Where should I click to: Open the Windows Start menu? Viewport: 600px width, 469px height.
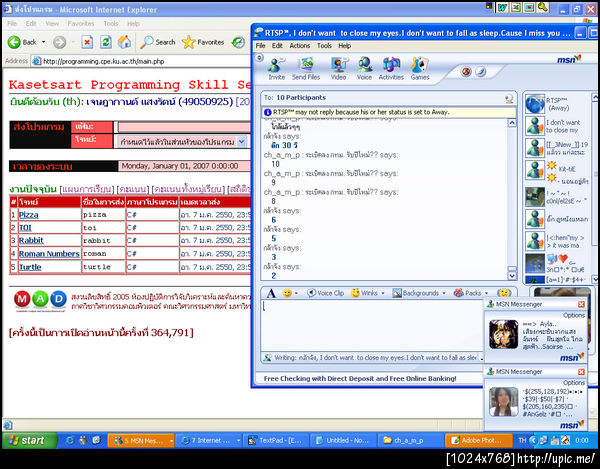[x=29, y=440]
